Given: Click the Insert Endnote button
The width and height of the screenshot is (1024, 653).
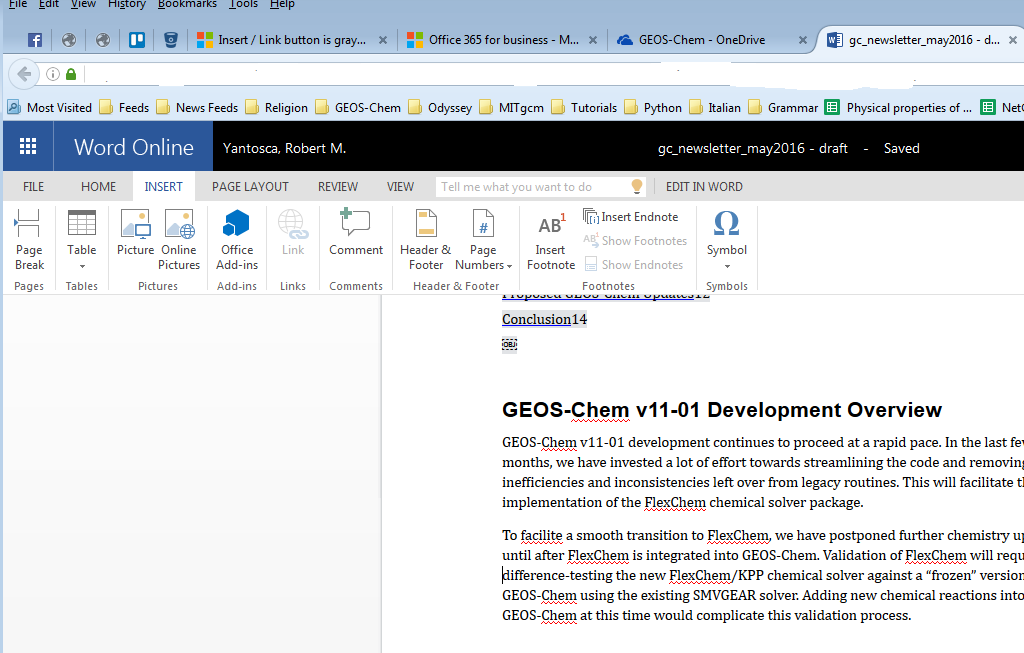Looking at the screenshot, I should (631, 217).
